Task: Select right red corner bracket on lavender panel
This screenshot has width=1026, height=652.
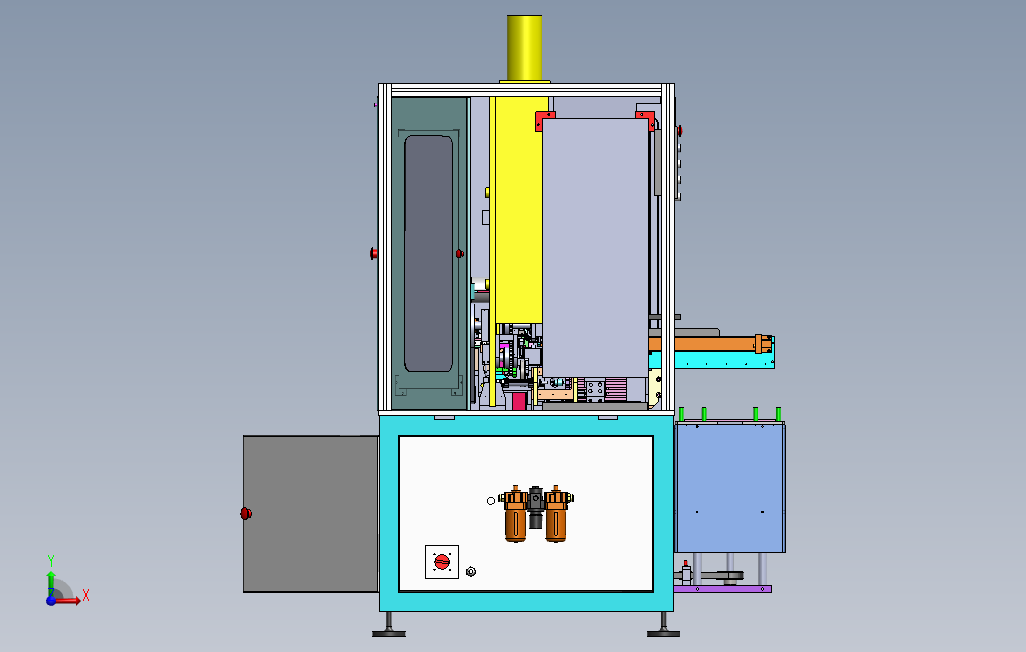Action: click(x=645, y=120)
